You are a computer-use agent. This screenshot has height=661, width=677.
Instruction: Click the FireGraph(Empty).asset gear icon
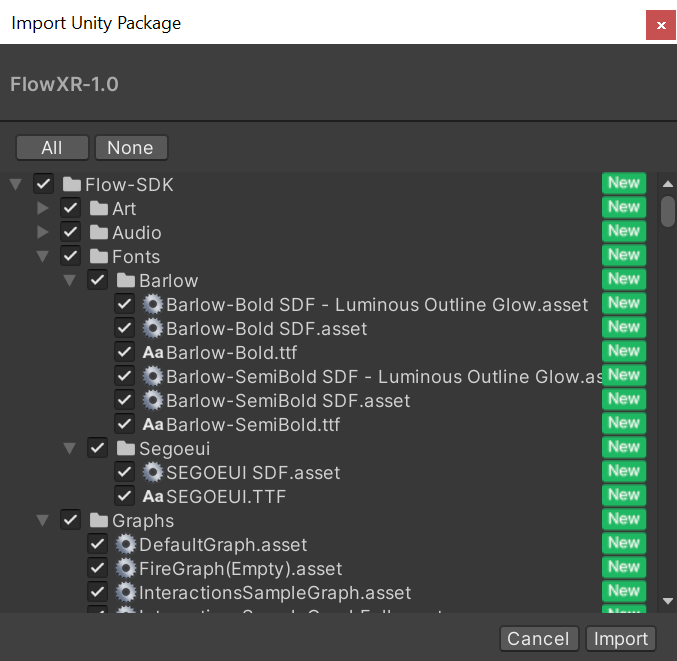[x=126, y=569]
